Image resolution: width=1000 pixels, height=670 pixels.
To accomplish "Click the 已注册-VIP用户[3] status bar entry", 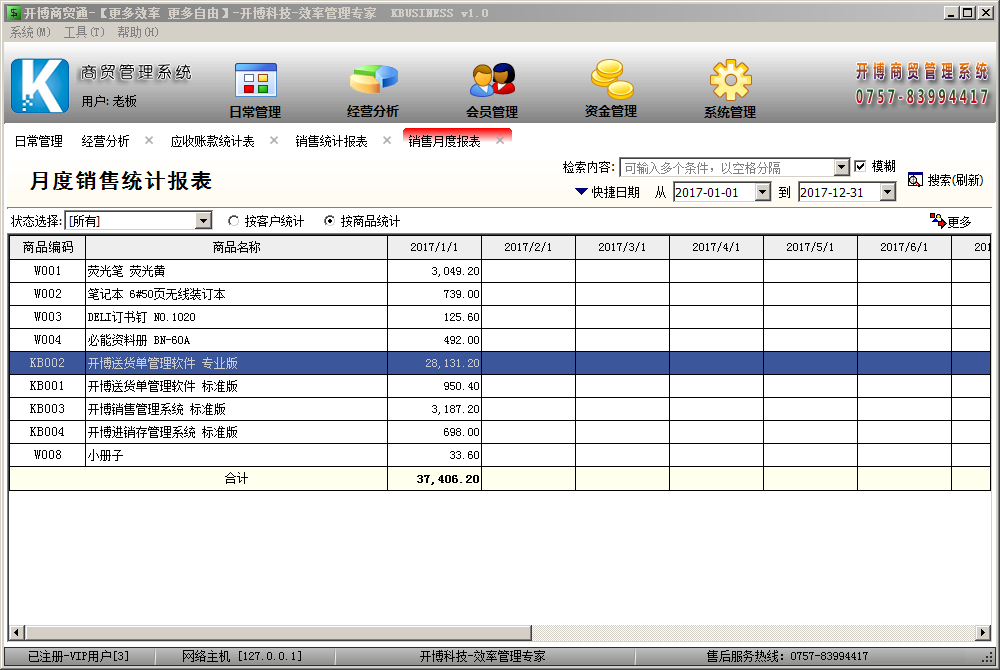I will pyautogui.click(x=78, y=656).
